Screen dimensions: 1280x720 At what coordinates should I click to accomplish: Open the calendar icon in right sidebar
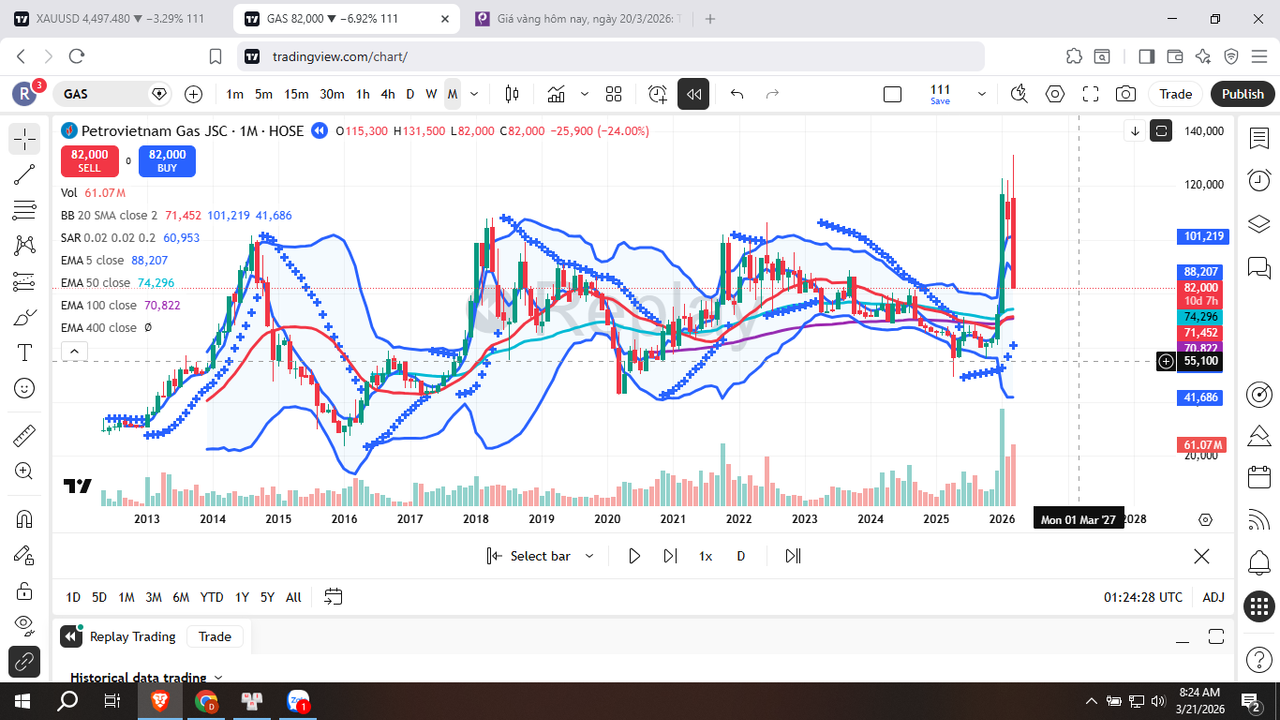coord(1259,477)
